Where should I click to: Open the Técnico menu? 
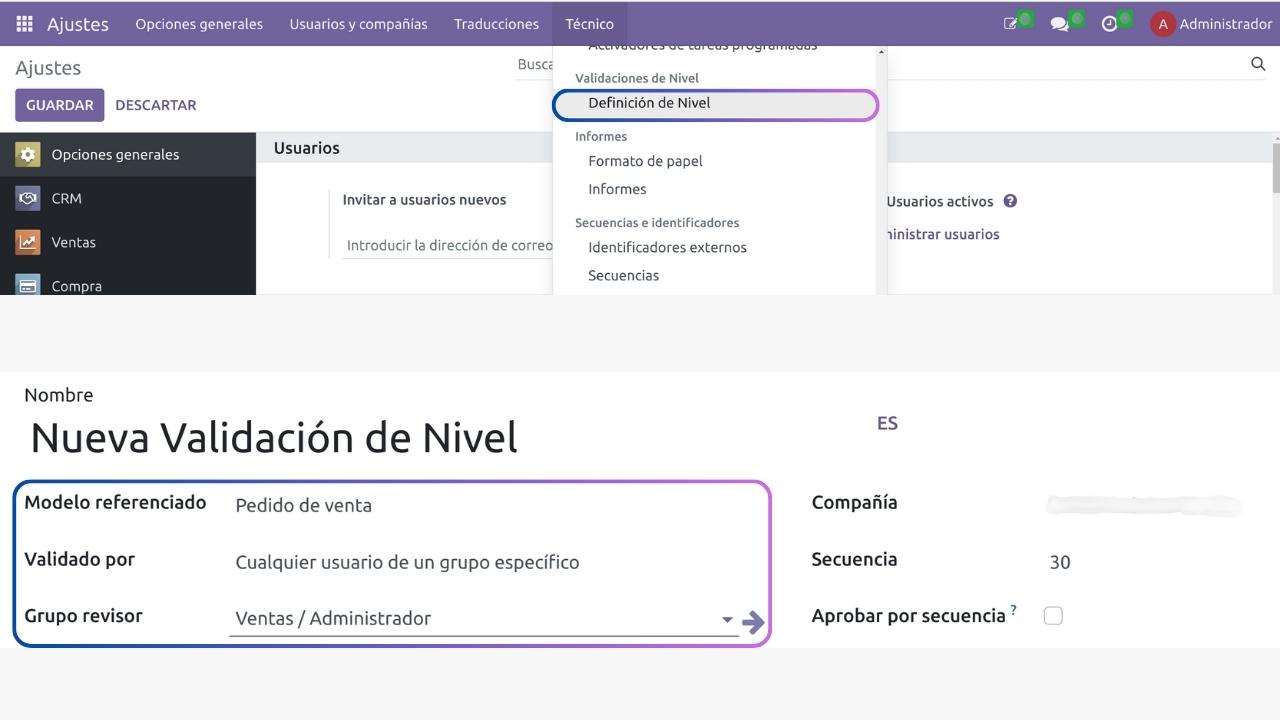point(589,24)
